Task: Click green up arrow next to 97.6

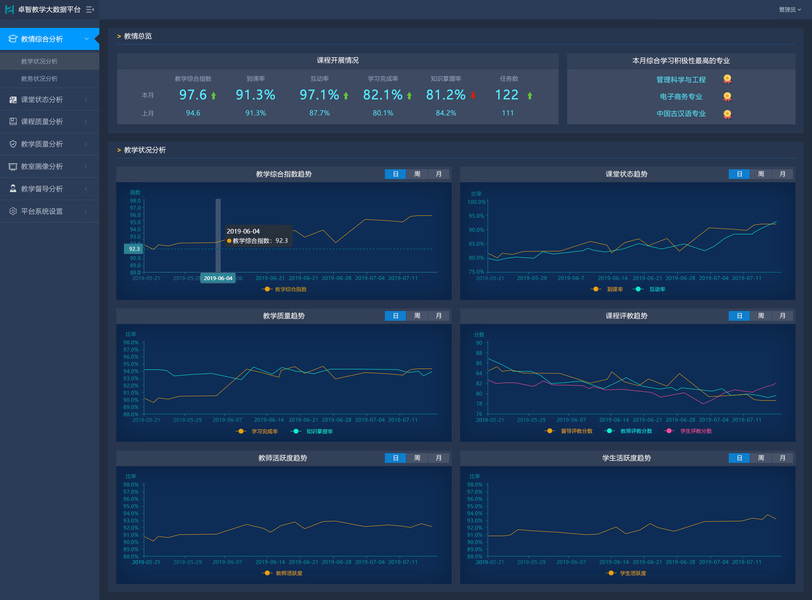Action: click(x=213, y=96)
